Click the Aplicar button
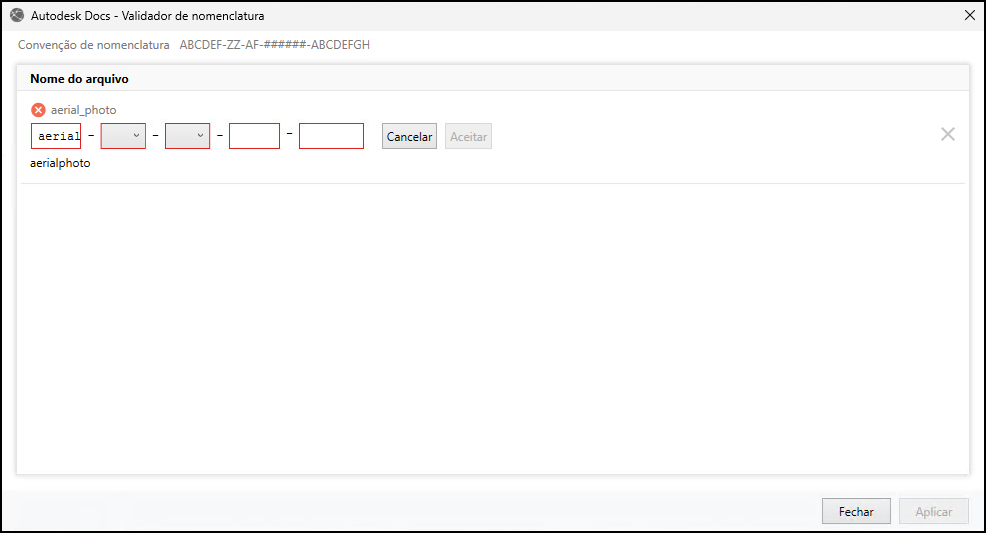986x533 pixels. pos(934,512)
